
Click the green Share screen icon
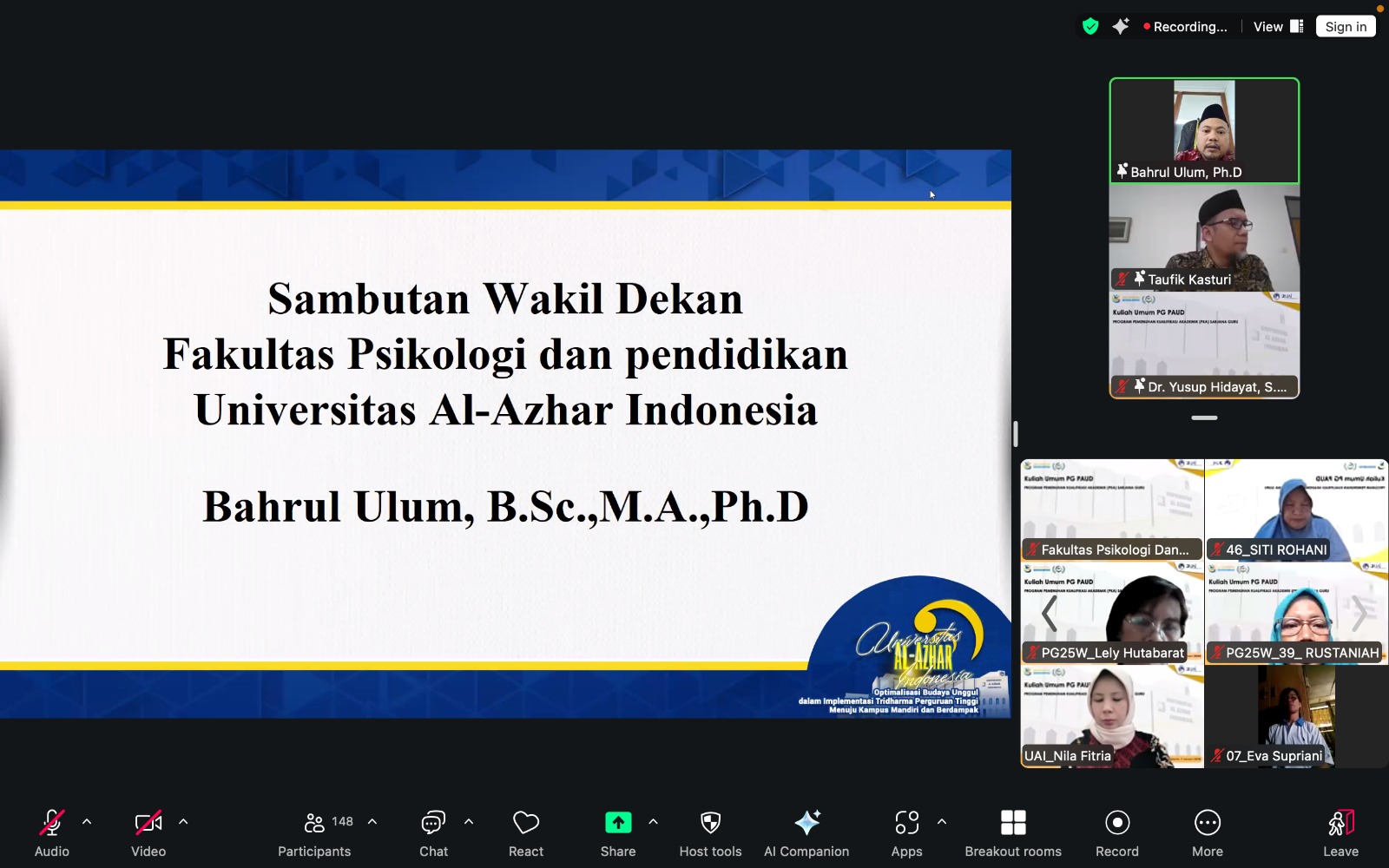[617, 823]
